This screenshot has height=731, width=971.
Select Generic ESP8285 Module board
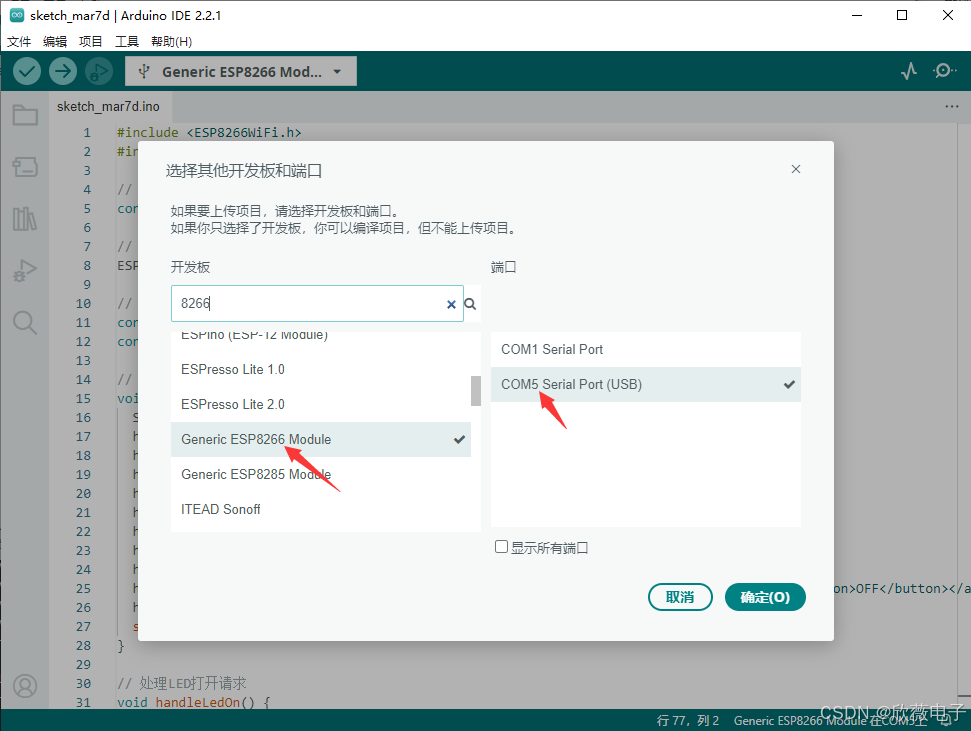[x=321, y=475]
